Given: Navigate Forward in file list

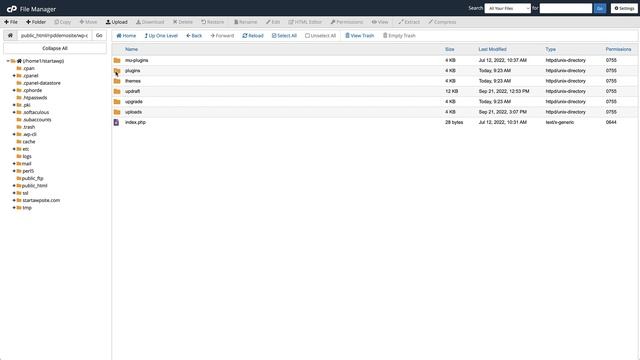Looking at the screenshot, I should click(222, 36).
